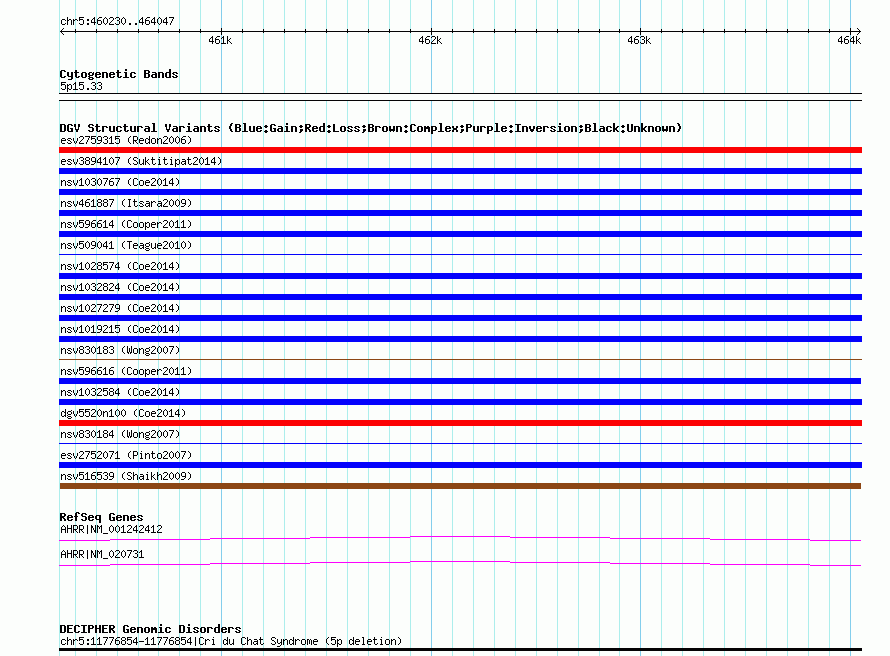Select the thin brown nsv830183 line
Image resolution: width=890 pixels, height=656 pixels.
(x=460, y=359)
